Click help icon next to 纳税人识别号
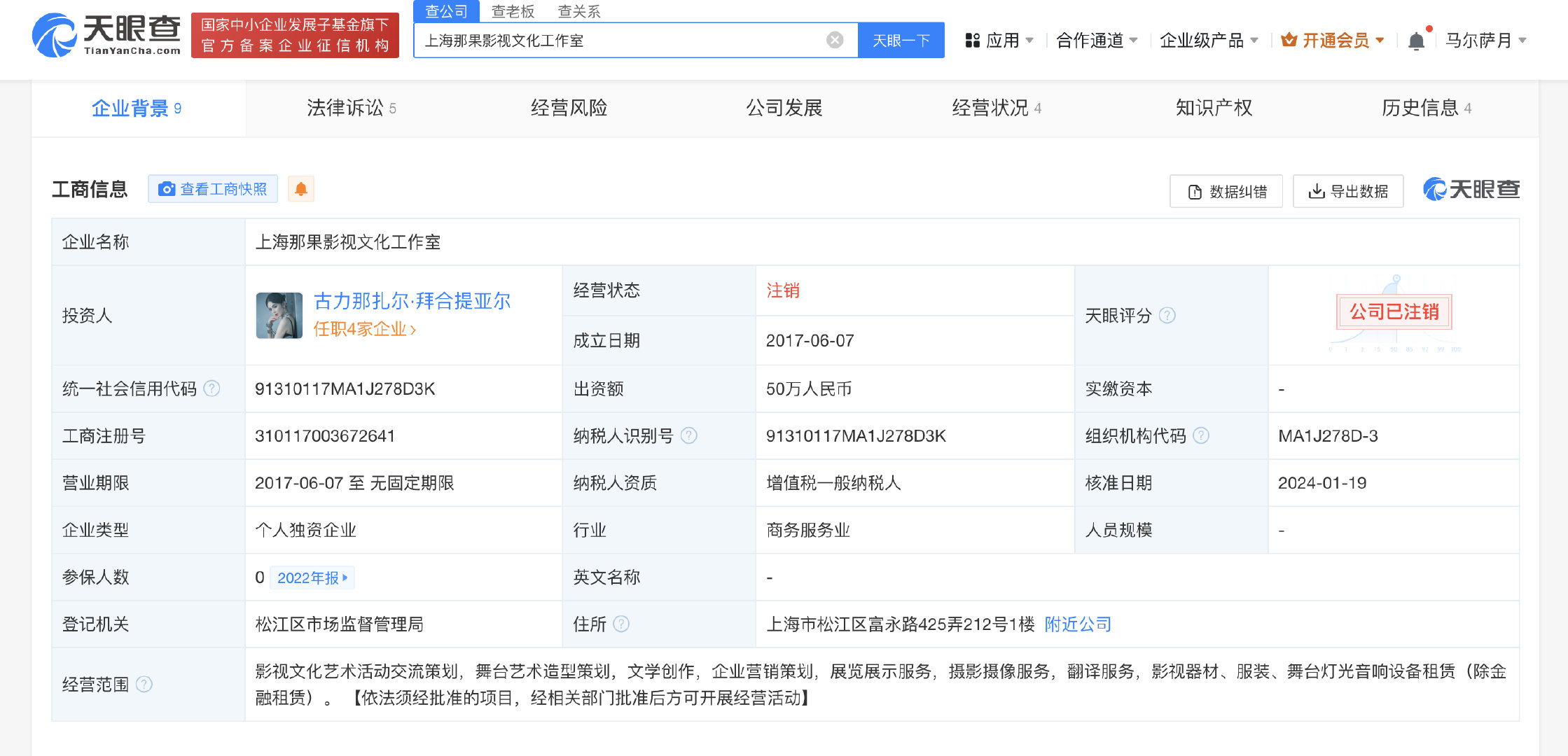Viewport: 1568px width, 756px height. (x=689, y=435)
